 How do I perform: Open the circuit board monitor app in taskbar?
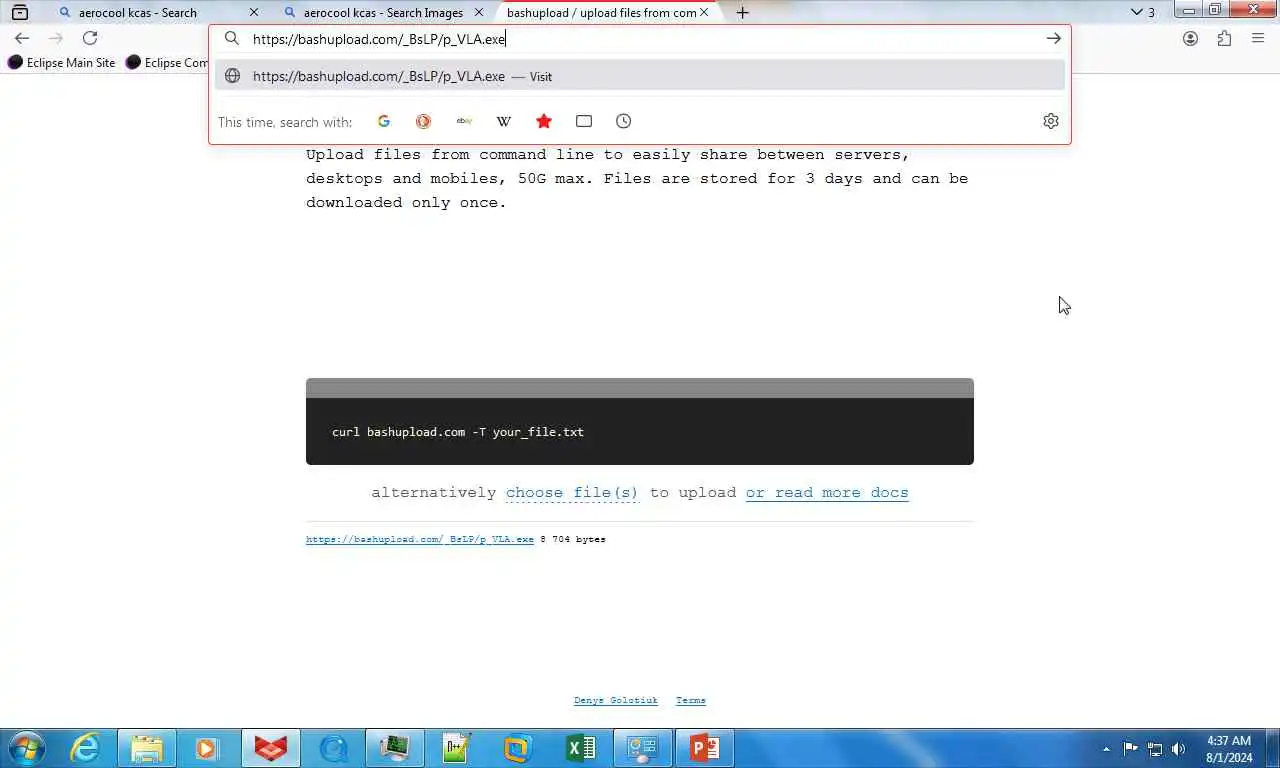(x=394, y=748)
